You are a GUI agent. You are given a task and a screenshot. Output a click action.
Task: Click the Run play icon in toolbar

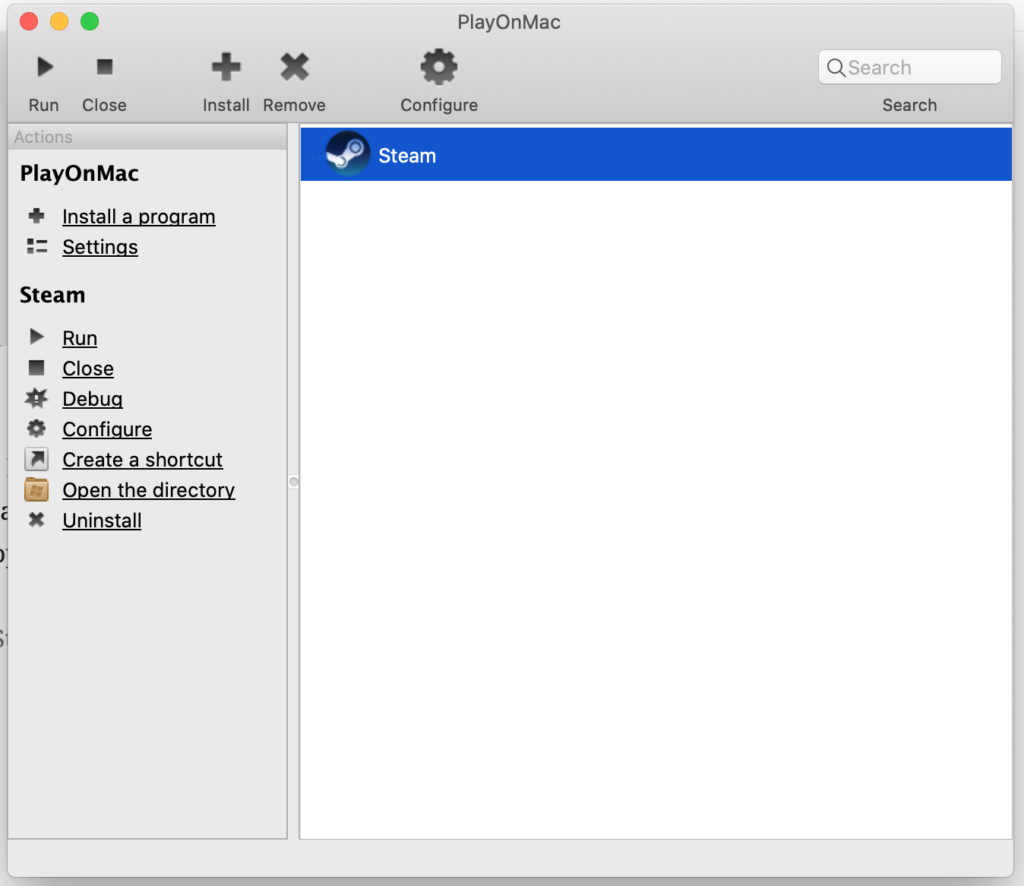point(44,67)
